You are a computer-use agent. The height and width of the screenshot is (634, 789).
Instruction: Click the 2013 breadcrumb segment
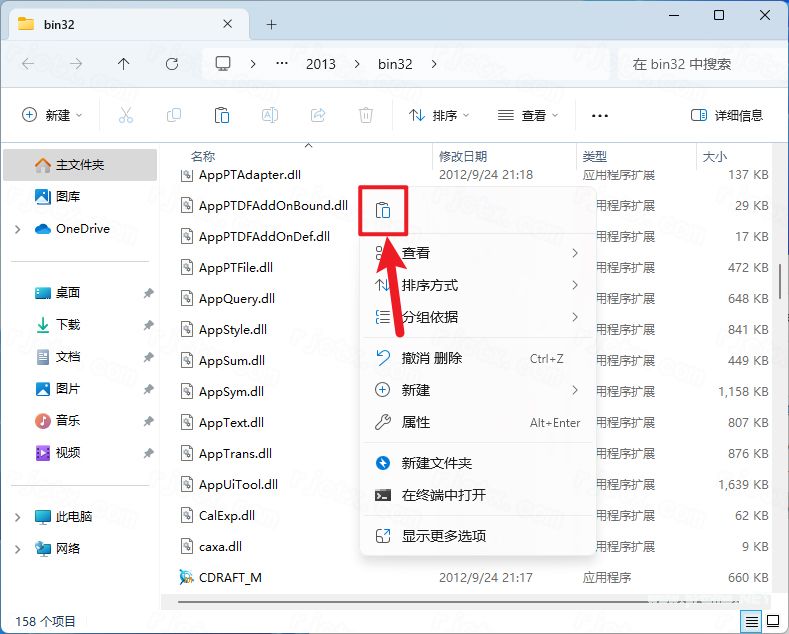pos(321,64)
